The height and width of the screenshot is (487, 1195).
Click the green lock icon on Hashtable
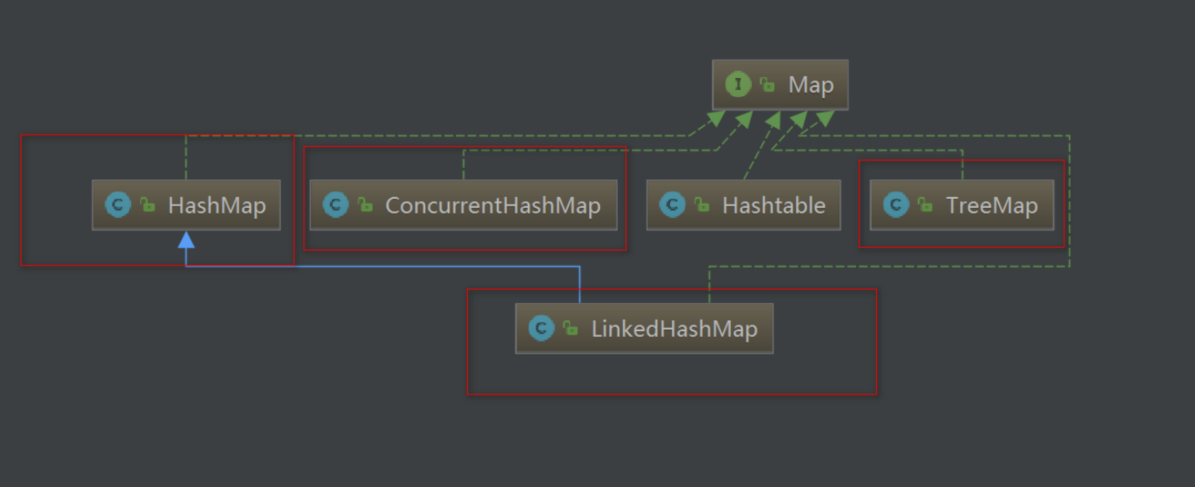tap(702, 206)
